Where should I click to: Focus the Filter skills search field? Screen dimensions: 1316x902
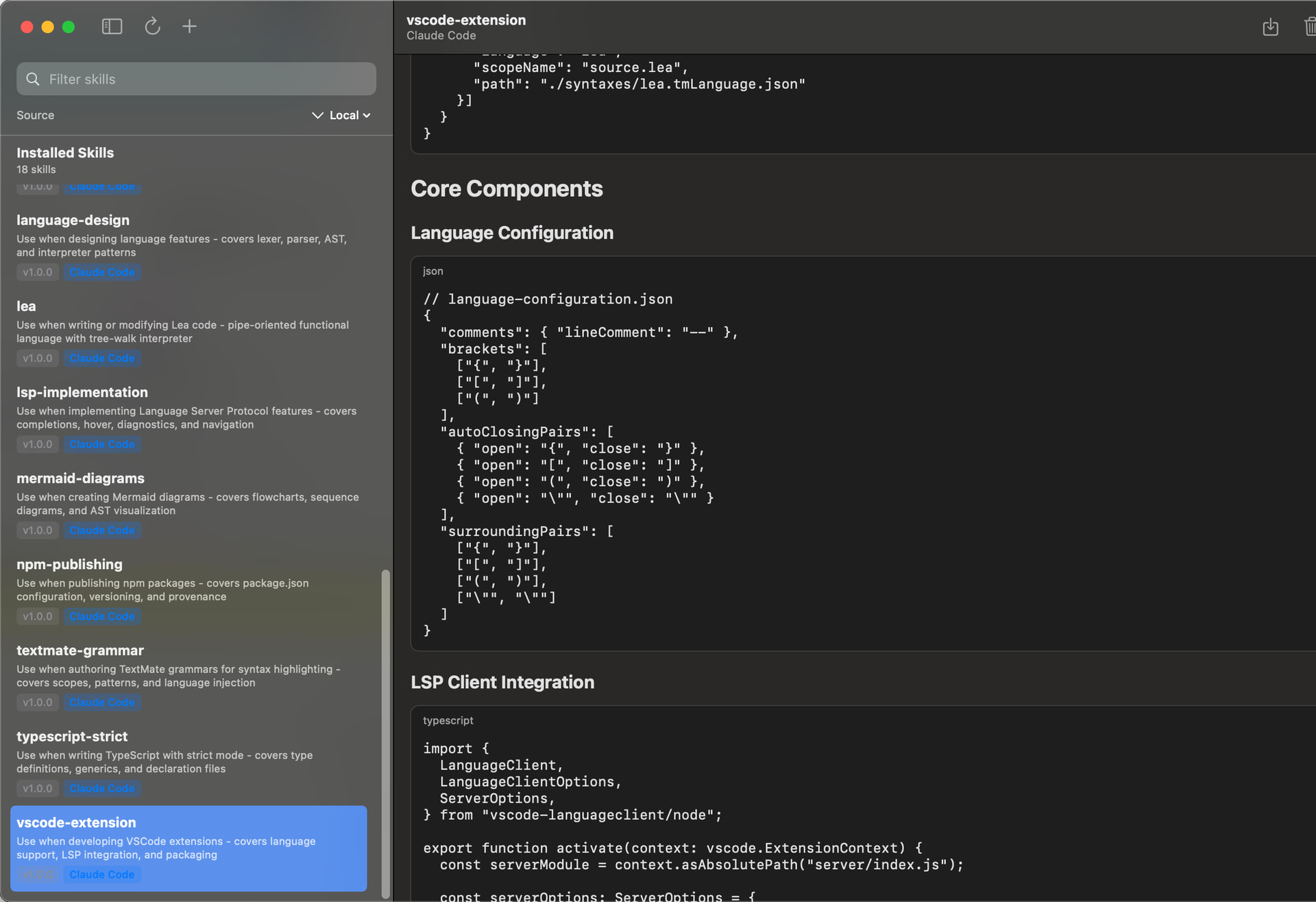(x=196, y=79)
